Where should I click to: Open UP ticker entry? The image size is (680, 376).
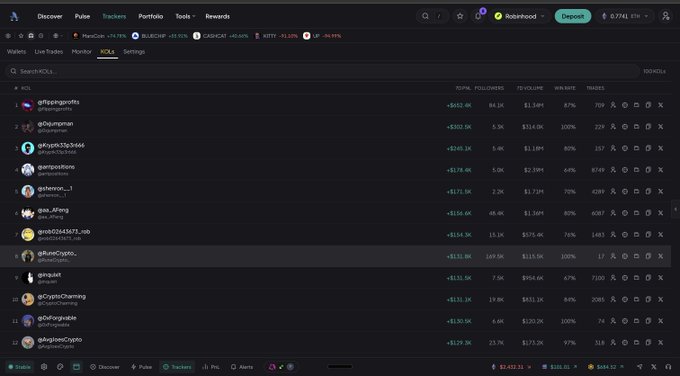pos(322,36)
